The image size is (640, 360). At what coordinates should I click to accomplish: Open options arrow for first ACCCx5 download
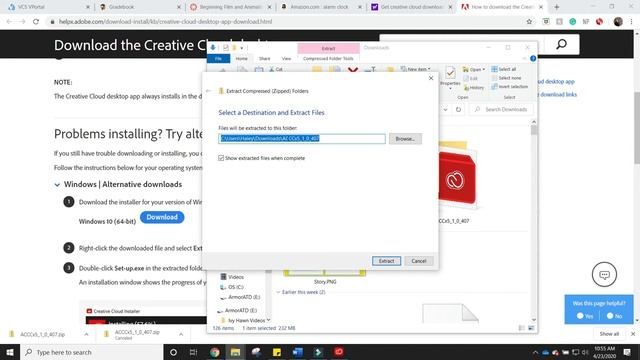86,334
